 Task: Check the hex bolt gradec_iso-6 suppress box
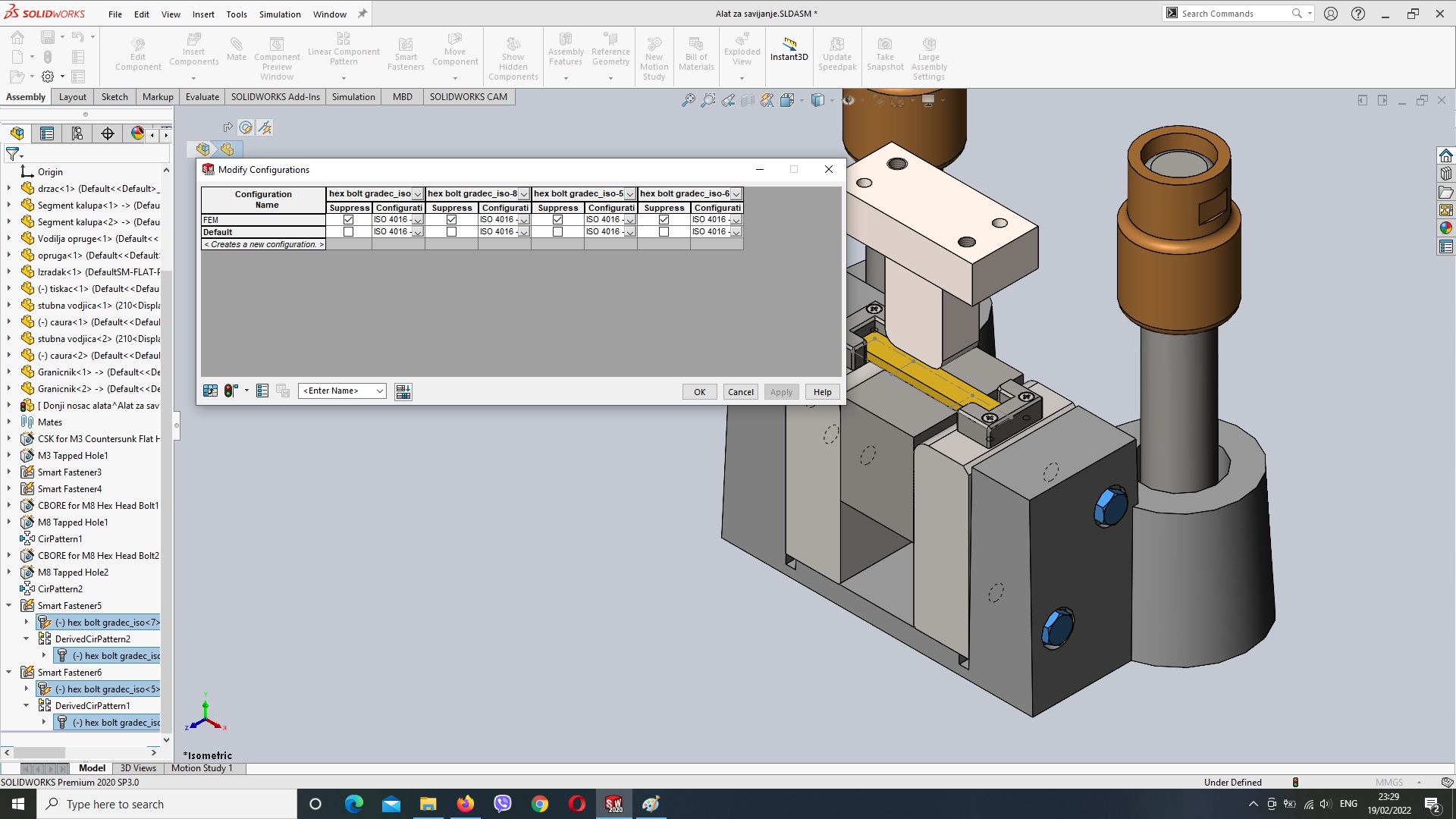tap(663, 232)
